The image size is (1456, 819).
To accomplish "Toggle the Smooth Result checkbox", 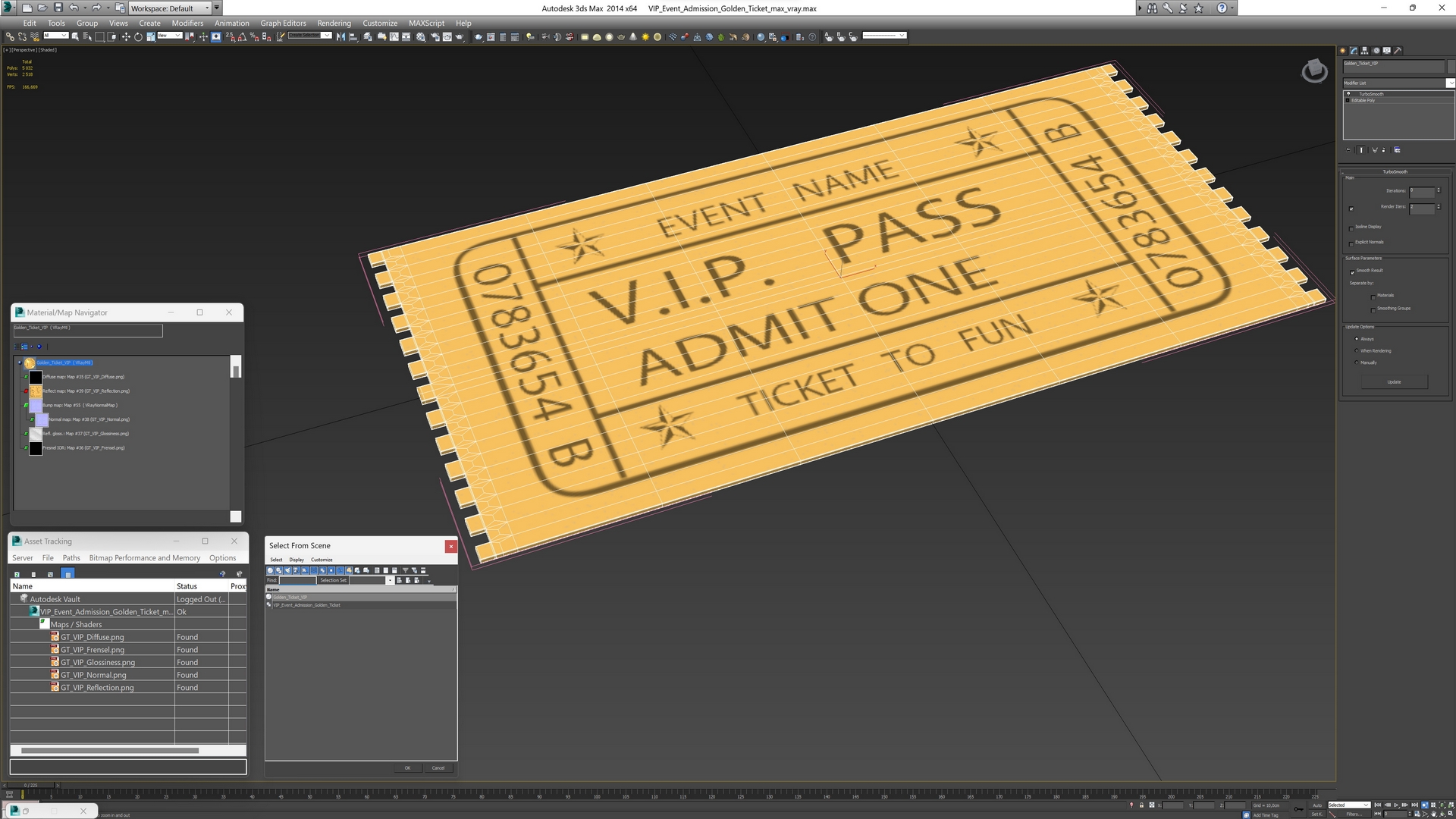I will coord(1351,271).
